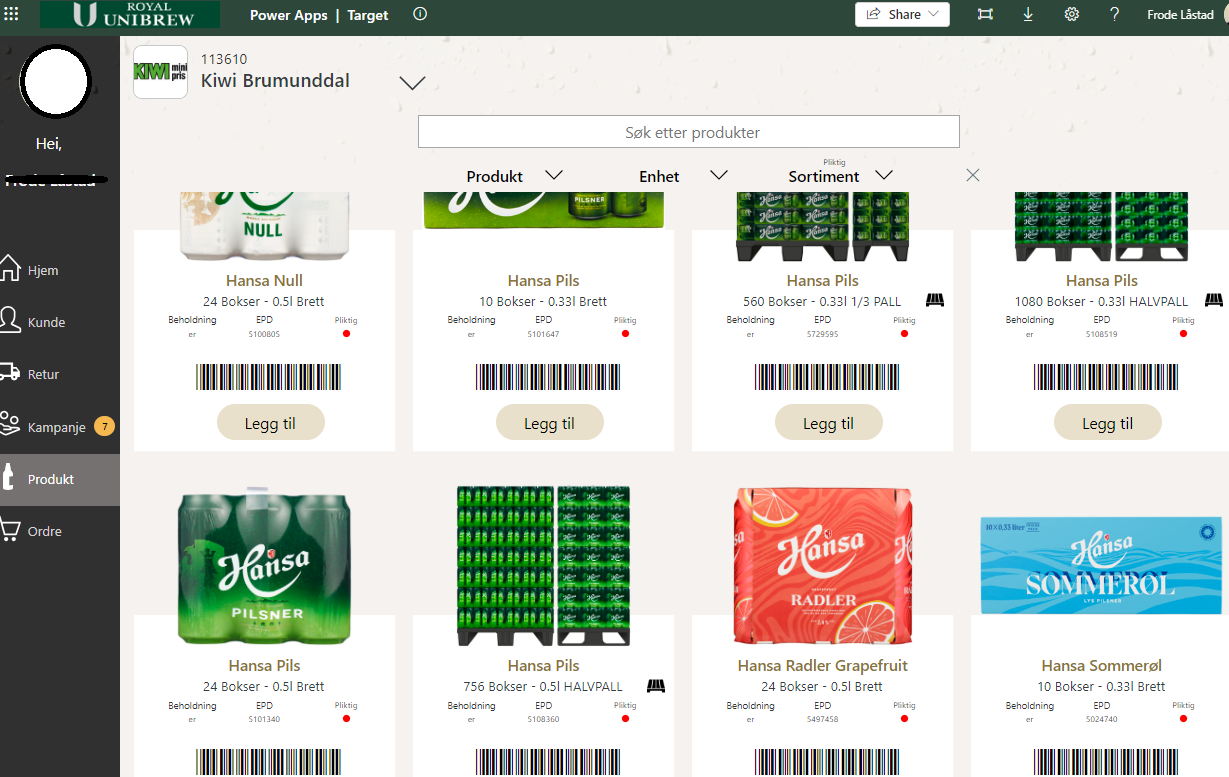Clear filters with the X button
The image size is (1229, 777).
973,175
